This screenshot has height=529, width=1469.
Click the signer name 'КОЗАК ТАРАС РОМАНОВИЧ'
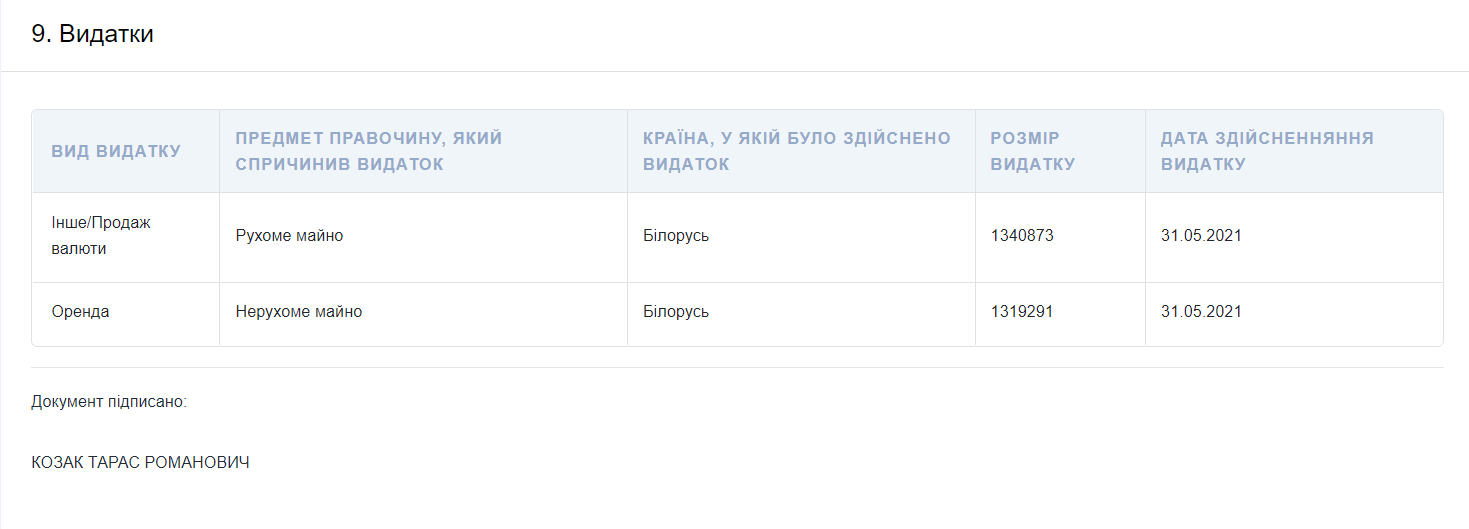[x=140, y=463]
